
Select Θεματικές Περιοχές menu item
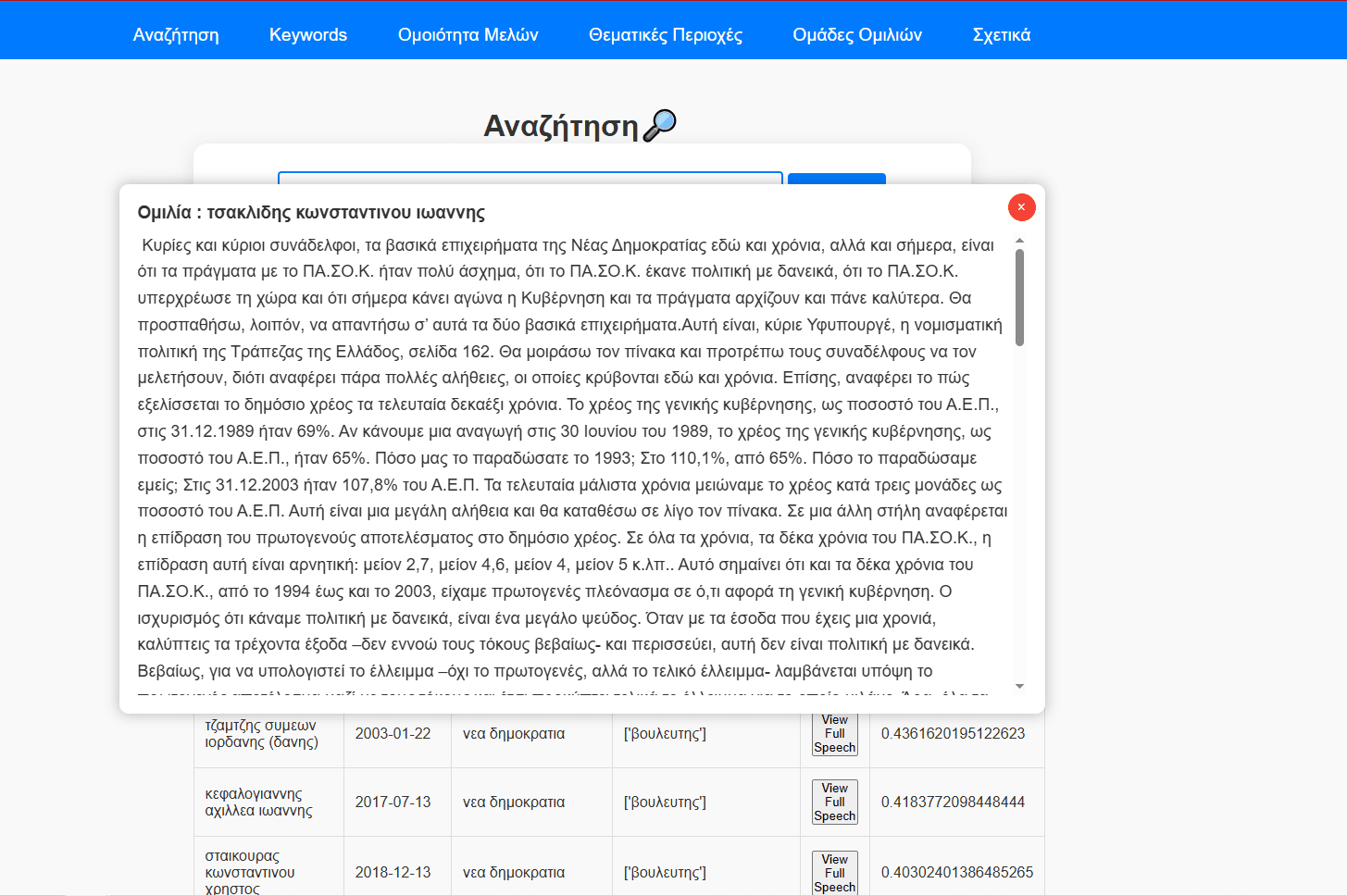tap(666, 35)
